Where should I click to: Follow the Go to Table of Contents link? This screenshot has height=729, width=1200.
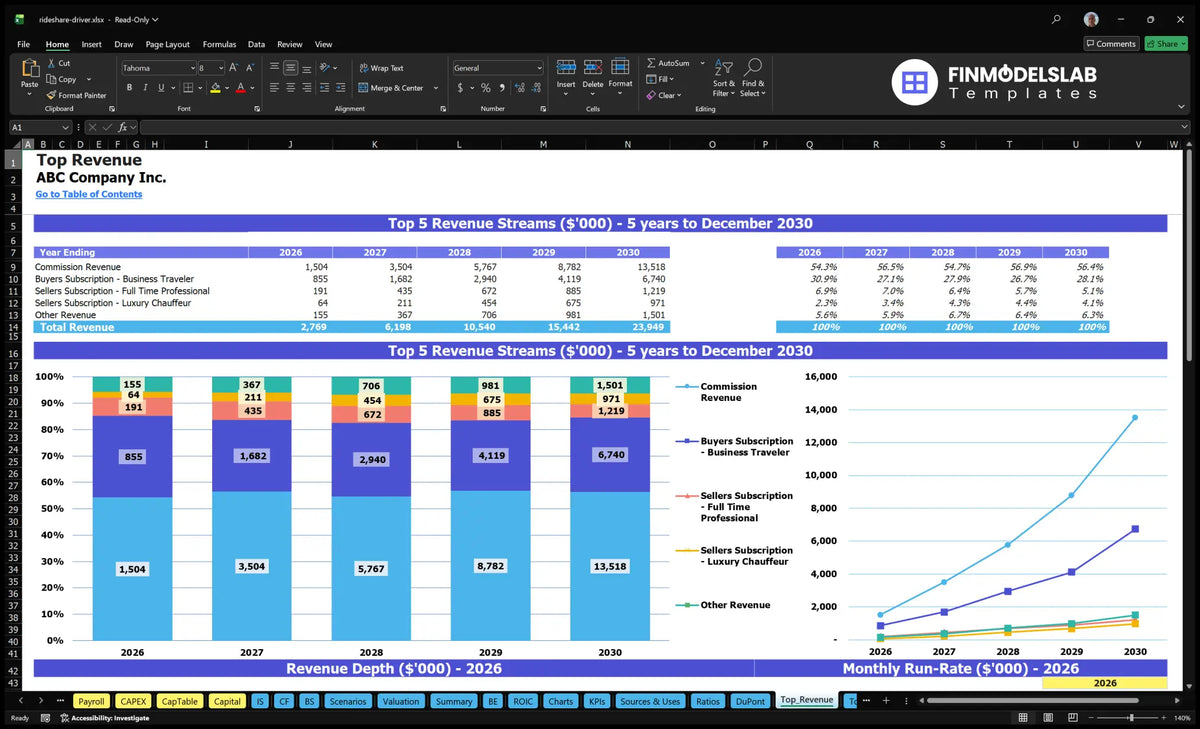click(89, 194)
